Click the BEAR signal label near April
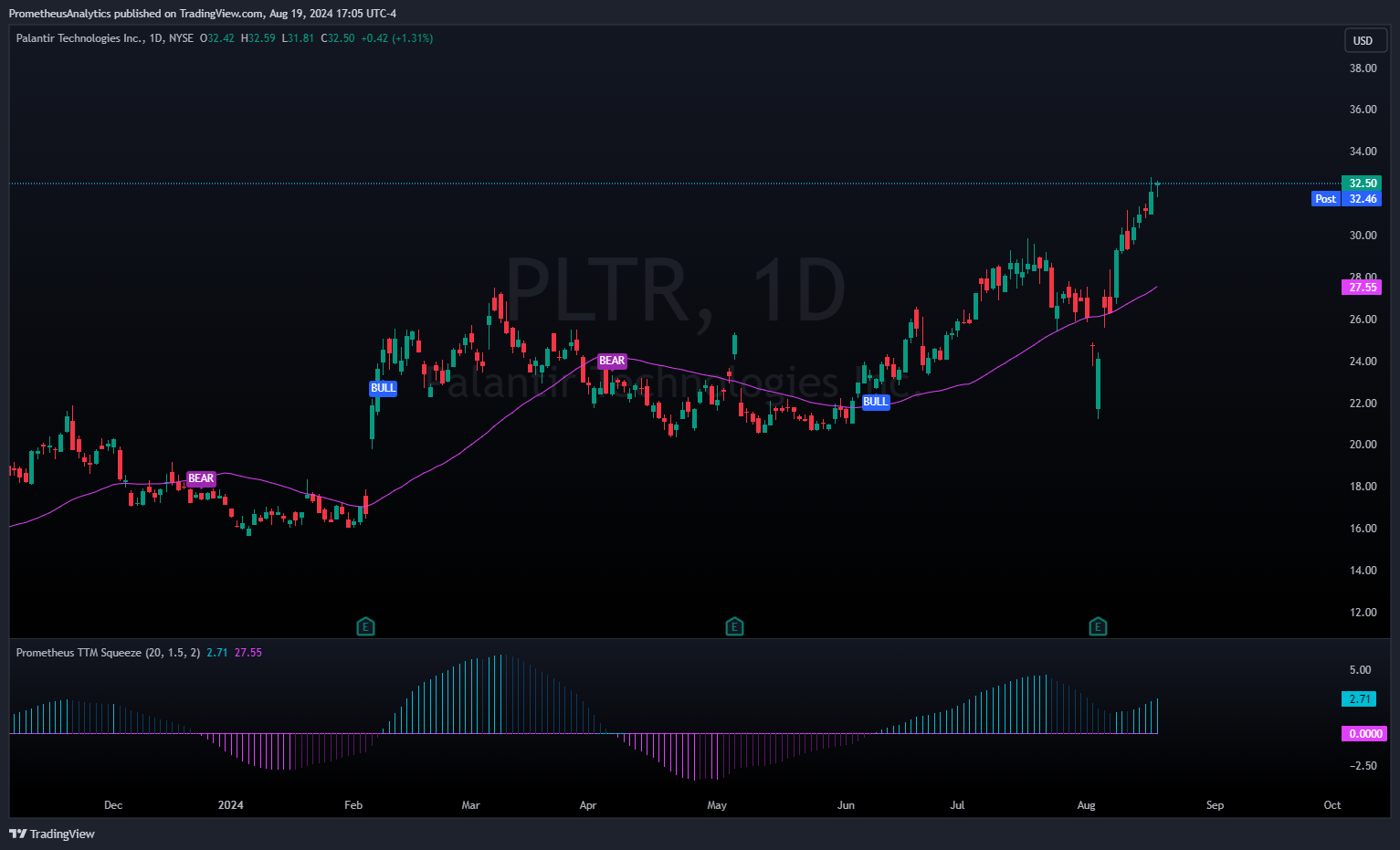The height and width of the screenshot is (850, 1400). pyautogui.click(x=612, y=361)
